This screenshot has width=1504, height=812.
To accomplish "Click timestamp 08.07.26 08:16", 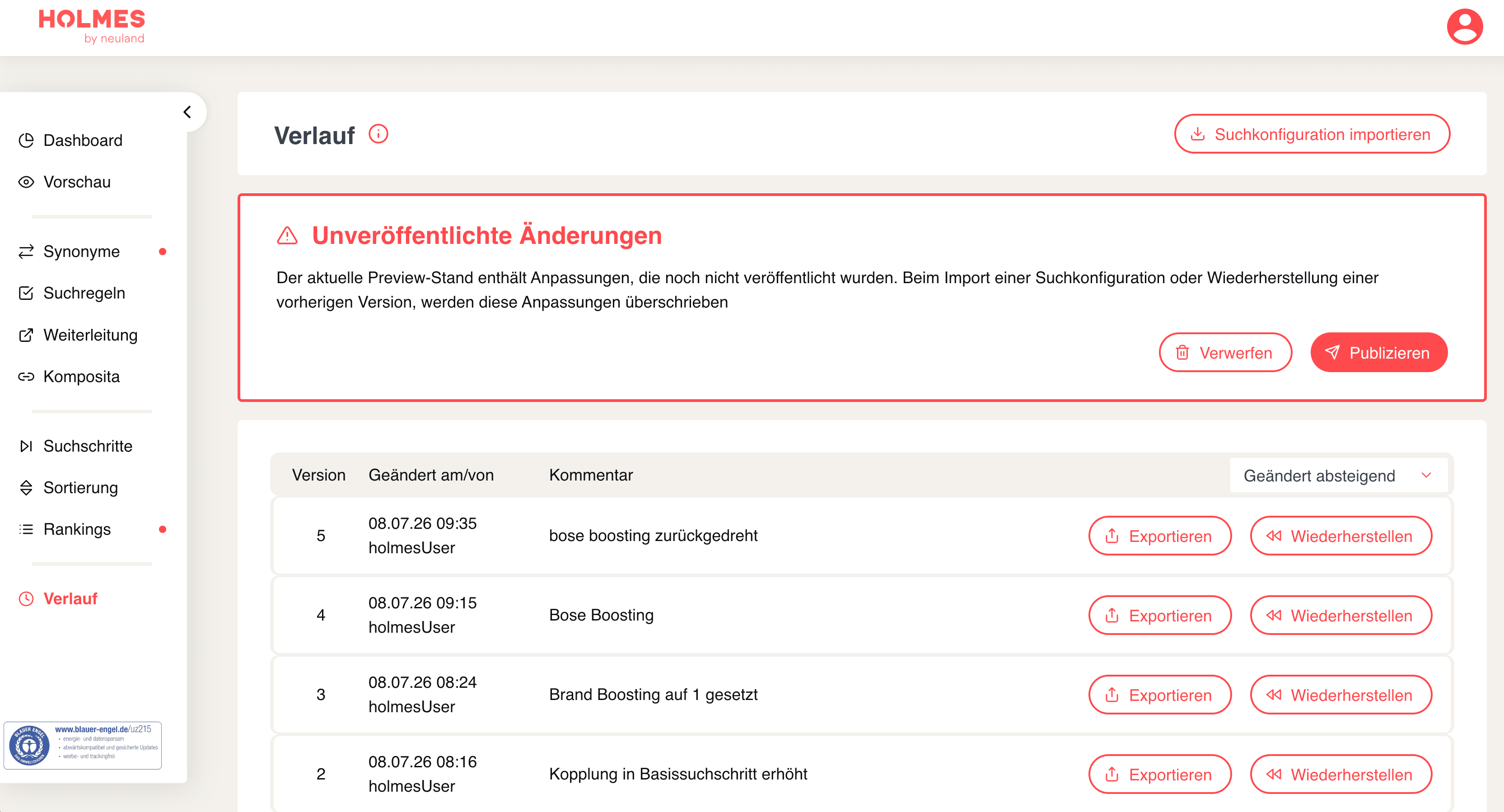I will (x=422, y=761).
